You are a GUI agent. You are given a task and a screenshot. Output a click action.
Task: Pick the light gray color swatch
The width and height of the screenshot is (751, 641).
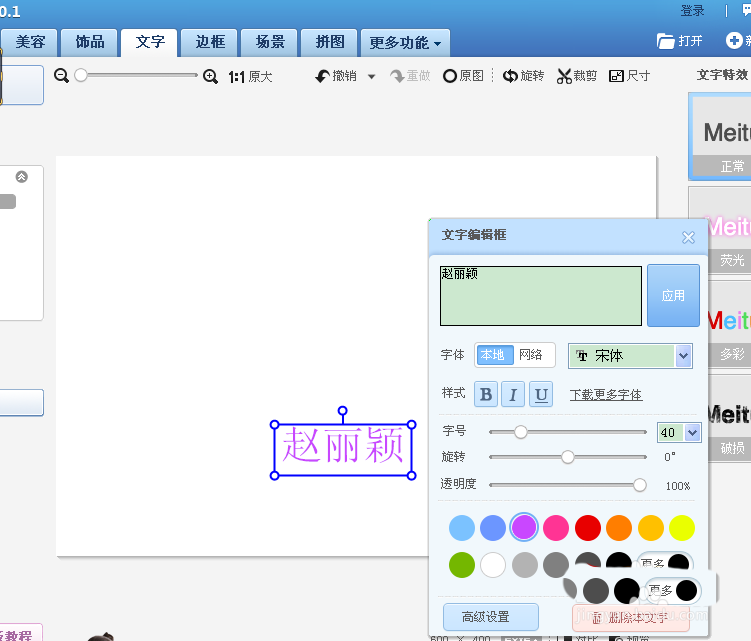[x=524, y=565]
